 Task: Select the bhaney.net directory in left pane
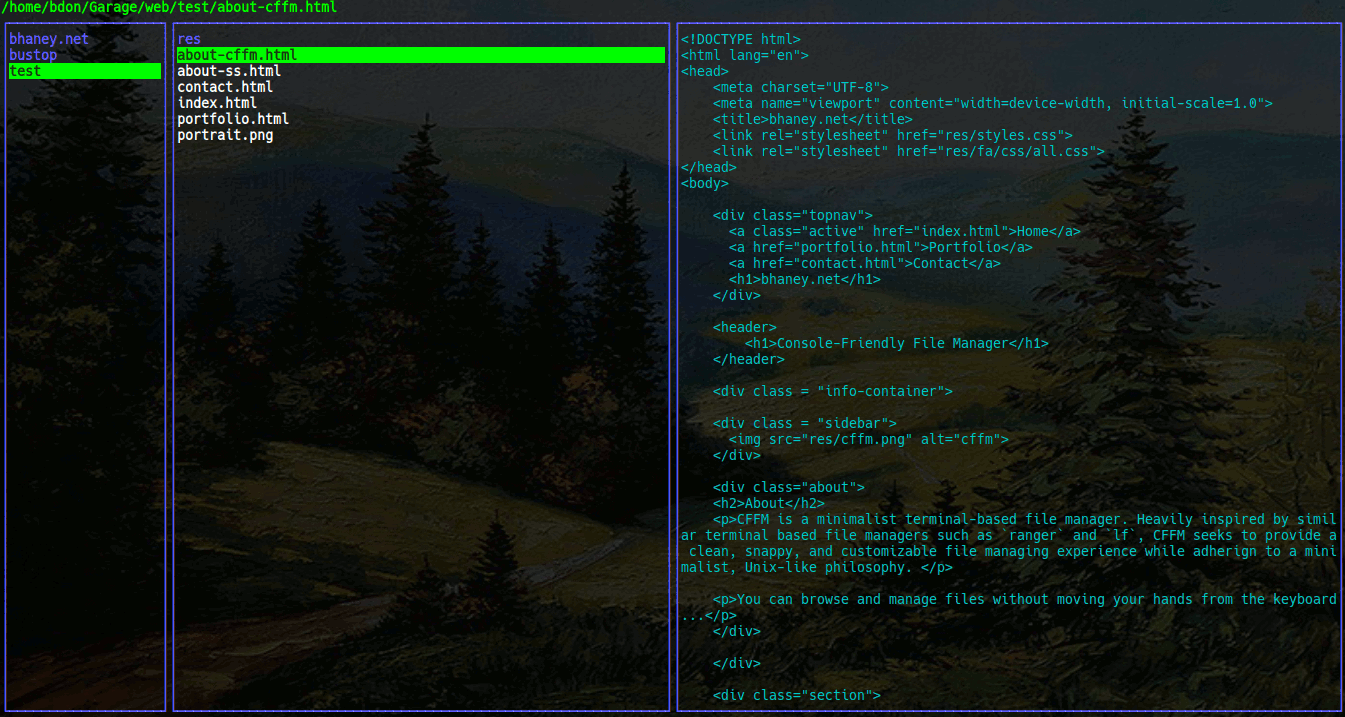tap(49, 39)
